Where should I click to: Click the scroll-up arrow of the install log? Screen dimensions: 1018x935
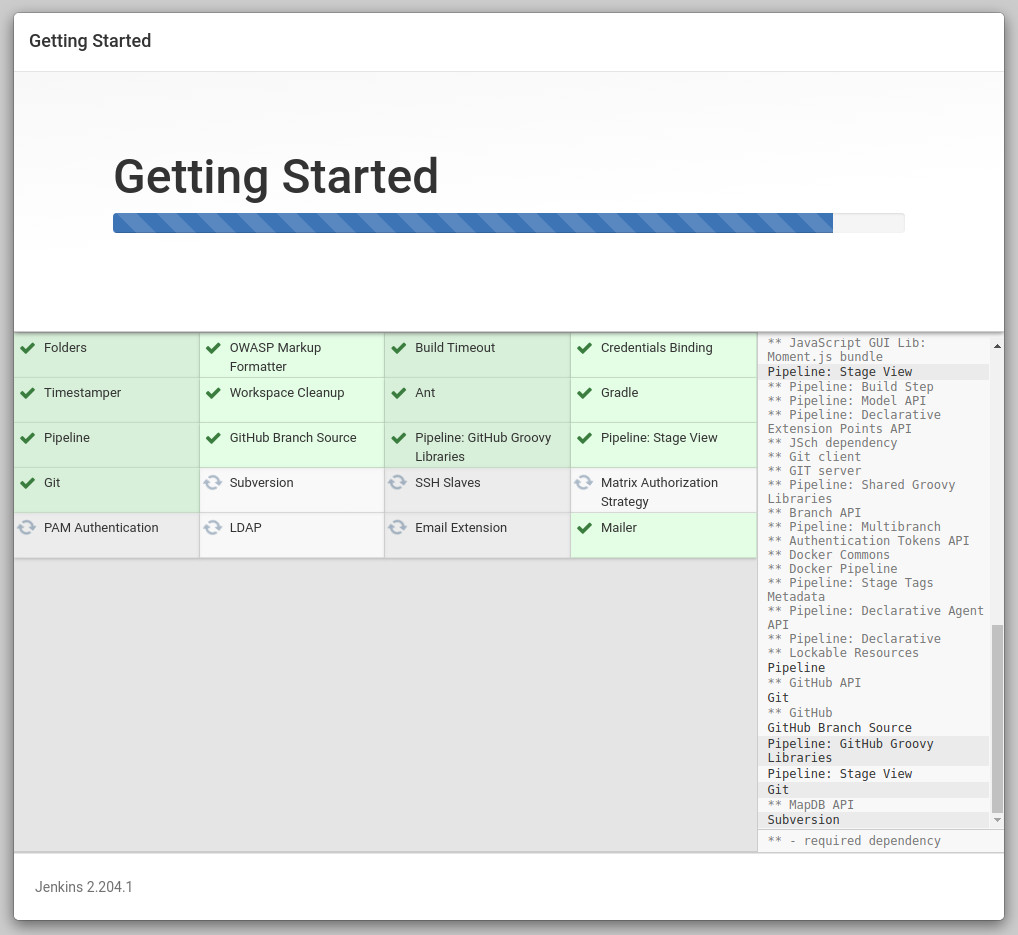[x=997, y=346]
